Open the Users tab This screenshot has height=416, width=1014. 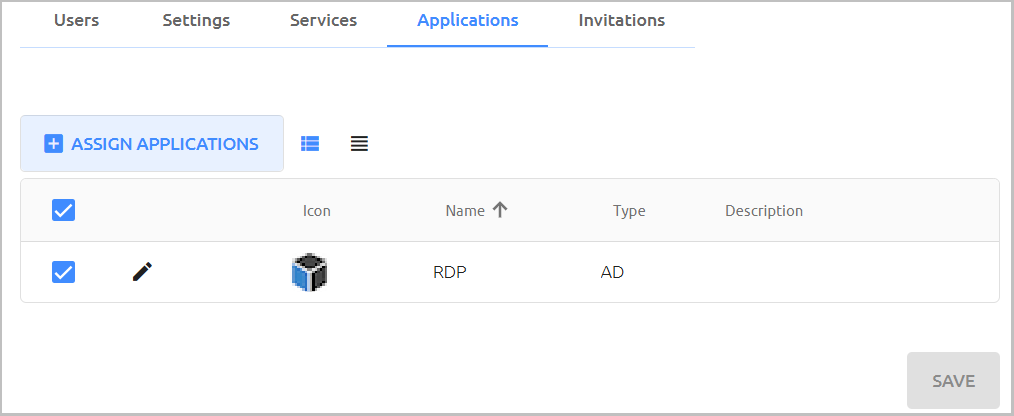coord(76,21)
